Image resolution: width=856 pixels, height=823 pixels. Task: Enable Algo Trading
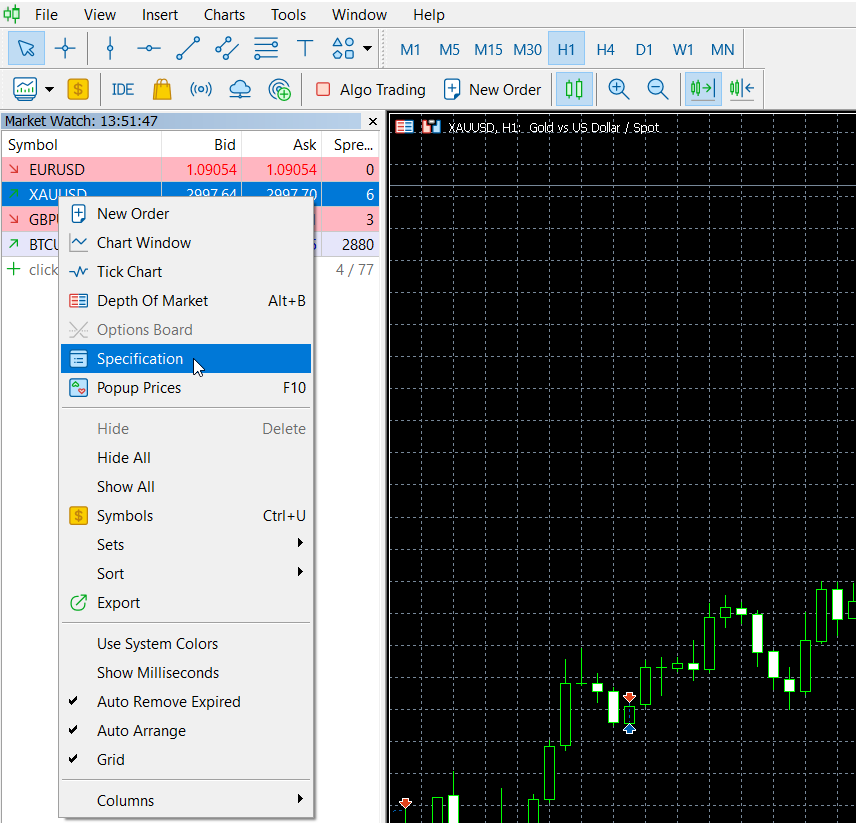click(371, 89)
